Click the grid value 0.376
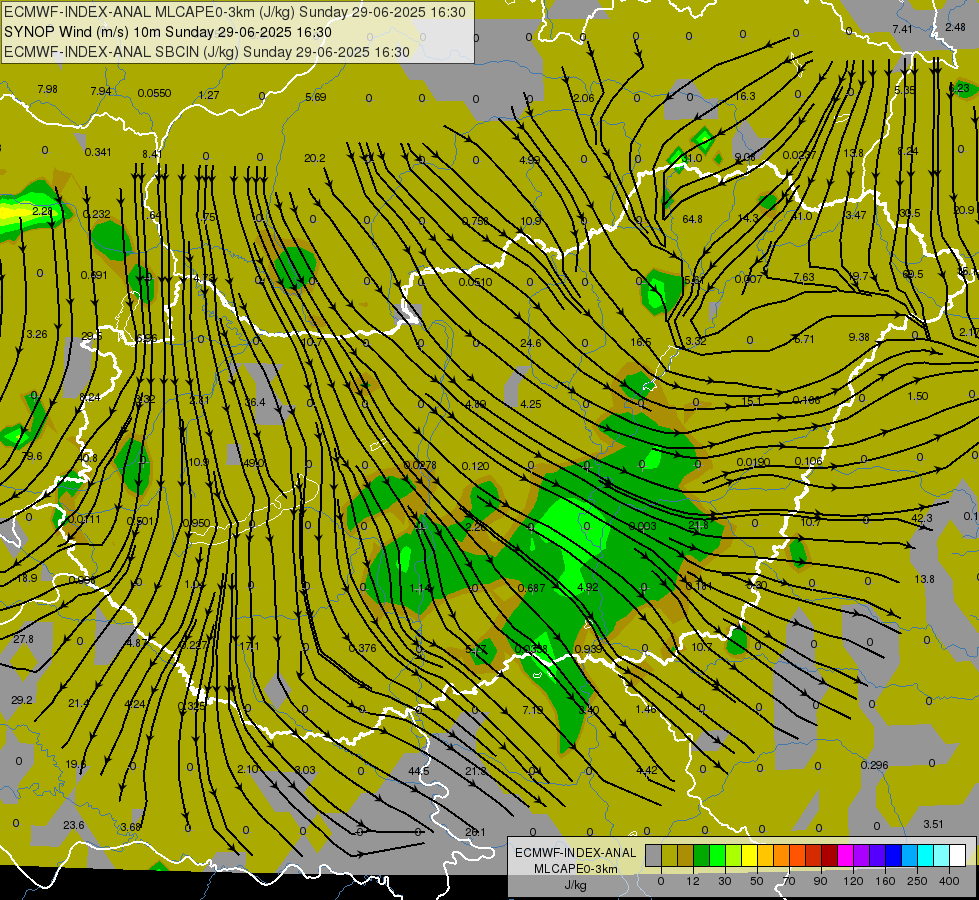The height and width of the screenshot is (900, 979). click(363, 648)
